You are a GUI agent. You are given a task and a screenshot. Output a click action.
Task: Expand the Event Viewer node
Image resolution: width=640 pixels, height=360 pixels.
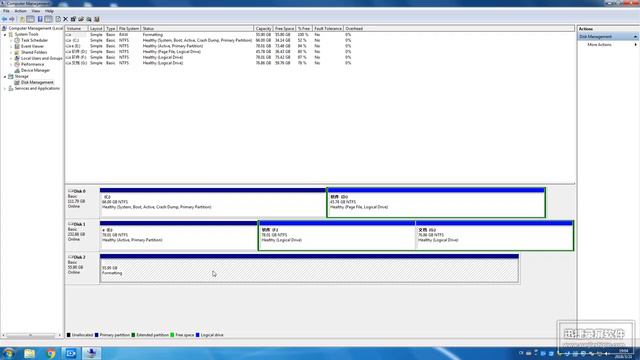point(11,47)
